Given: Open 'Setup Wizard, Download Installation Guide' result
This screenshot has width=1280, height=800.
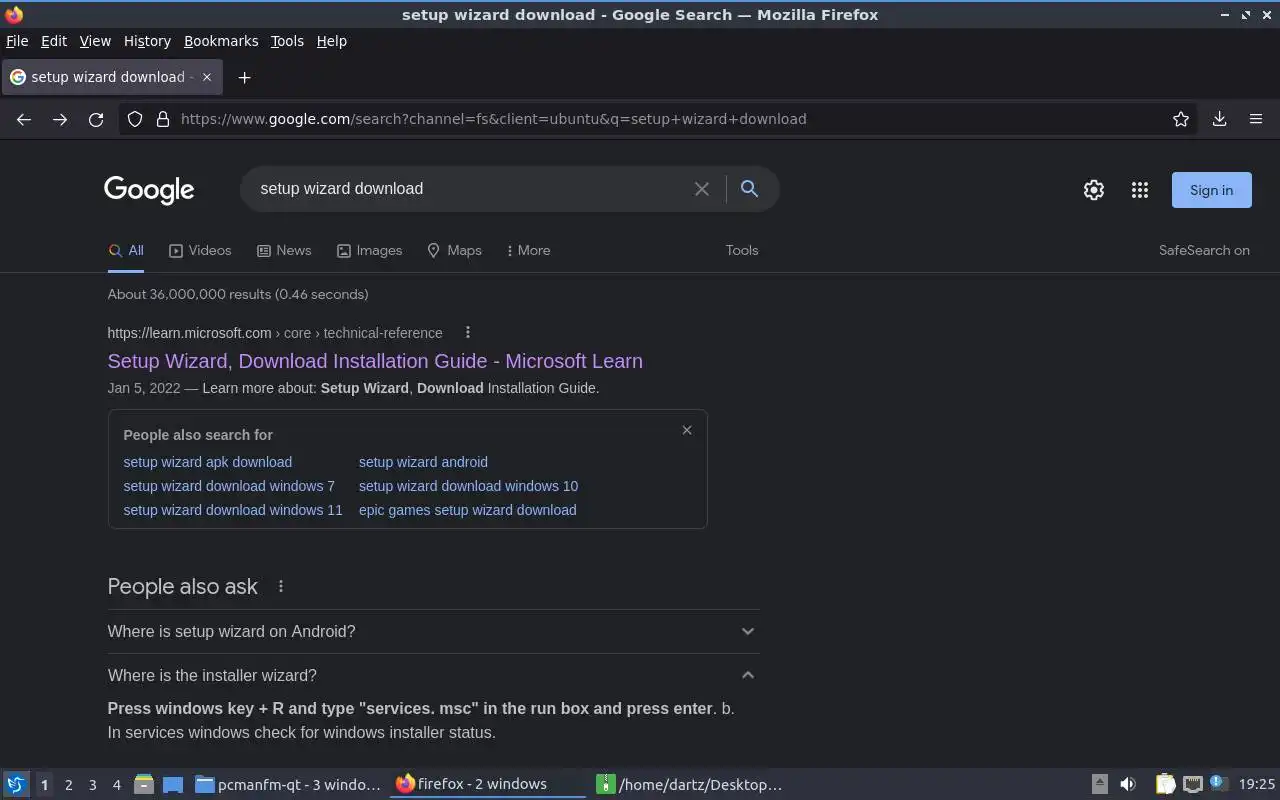Looking at the screenshot, I should (x=375, y=361).
